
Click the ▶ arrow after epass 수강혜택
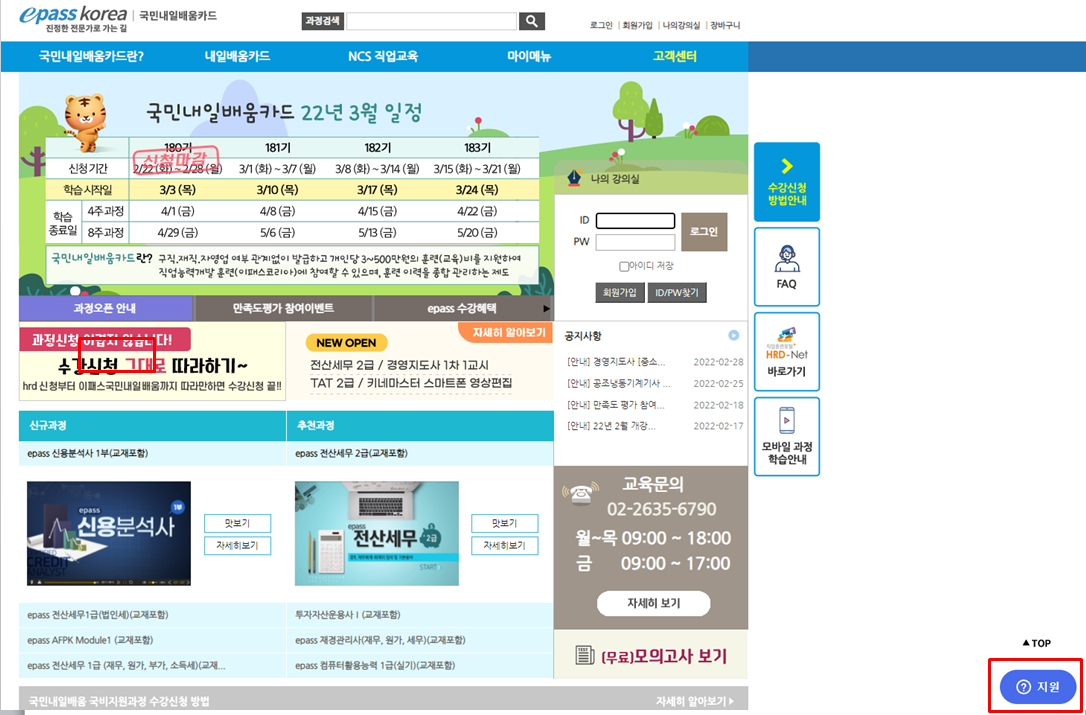click(546, 308)
